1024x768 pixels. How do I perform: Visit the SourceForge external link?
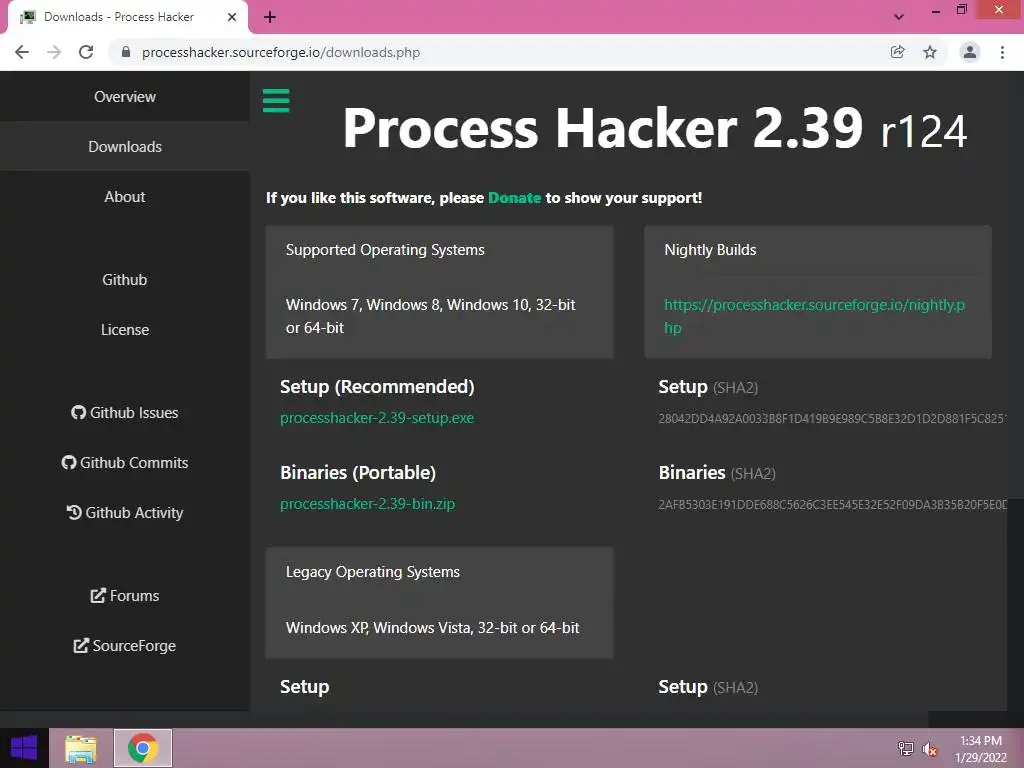125,646
